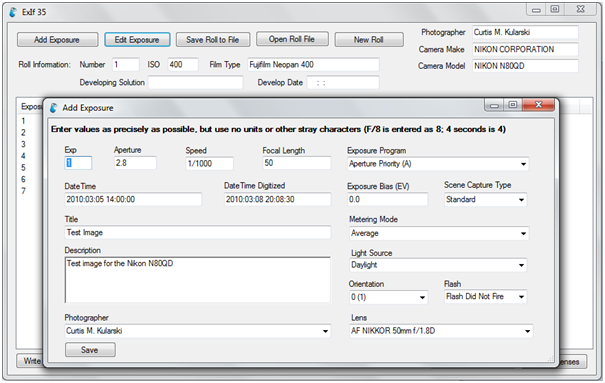Start a New Roll
605x383 pixels.
[x=369, y=40]
